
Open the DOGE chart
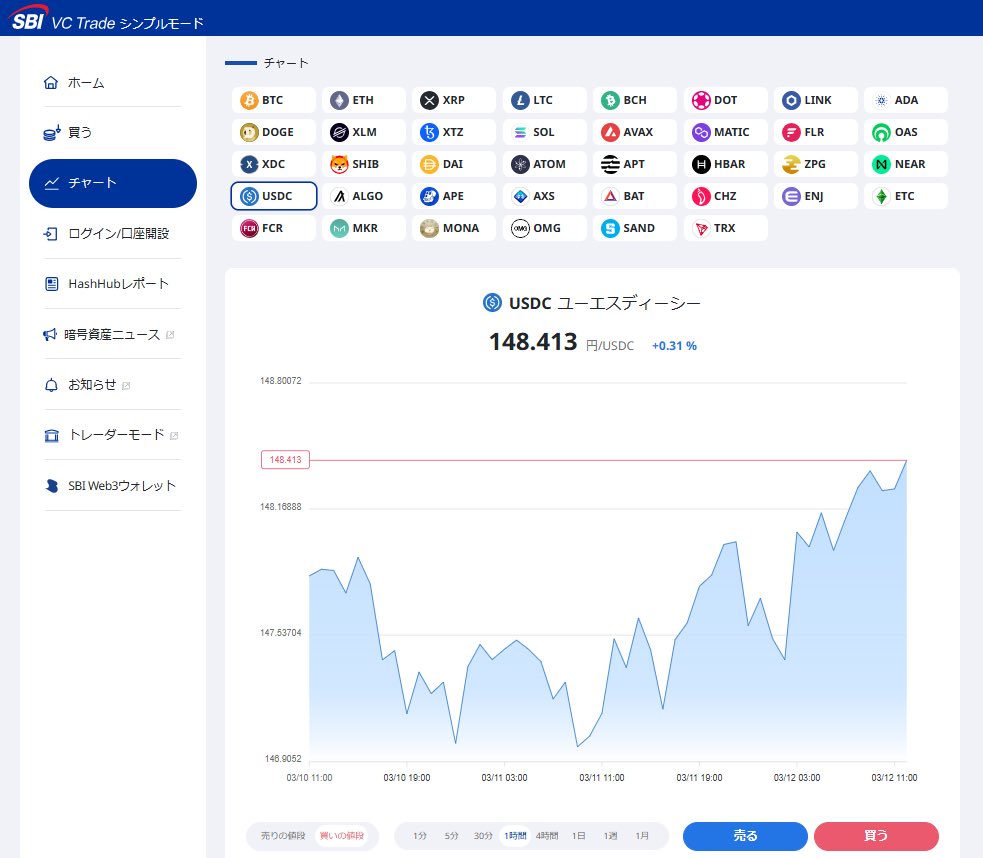pos(273,132)
